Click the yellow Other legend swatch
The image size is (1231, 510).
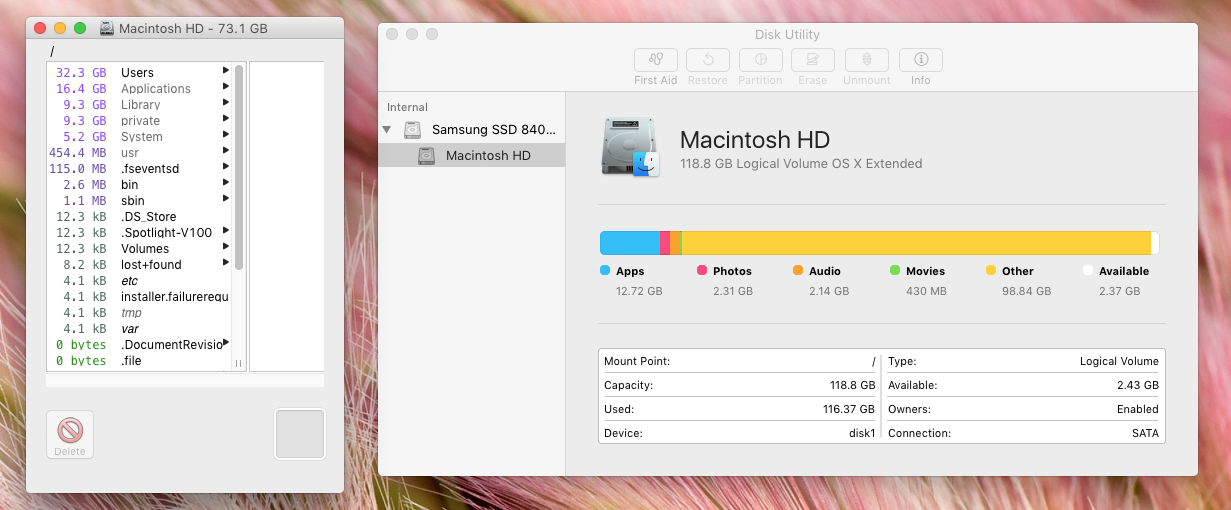pyautogui.click(x=991, y=270)
